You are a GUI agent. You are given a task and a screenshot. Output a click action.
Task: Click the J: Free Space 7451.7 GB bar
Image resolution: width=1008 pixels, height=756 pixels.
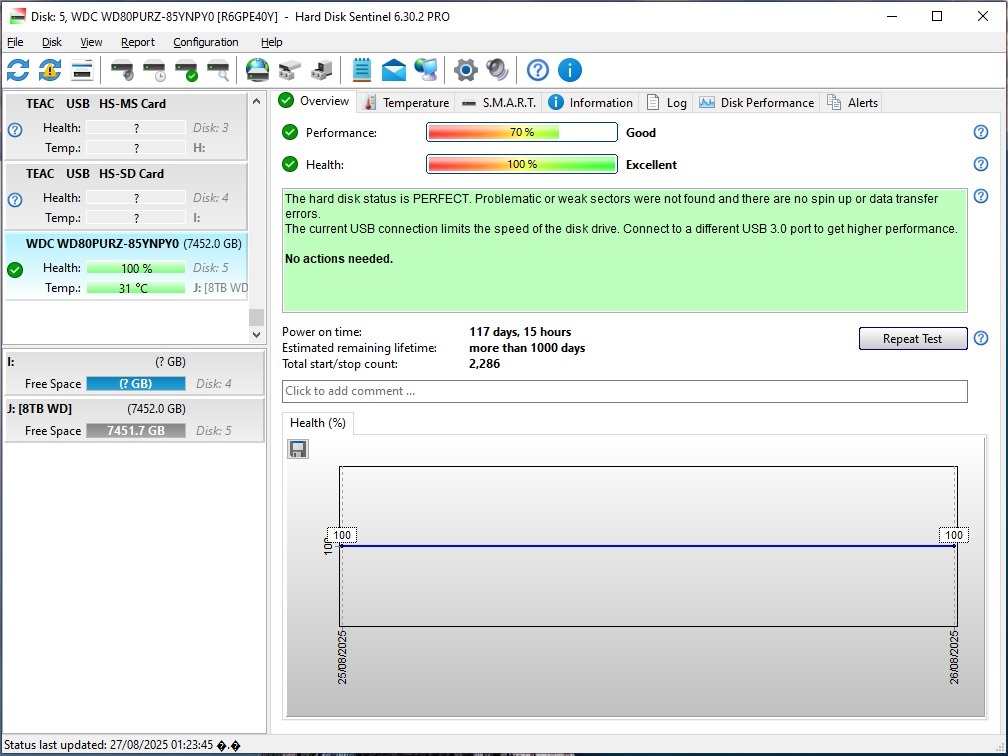(x=136, y=431)
